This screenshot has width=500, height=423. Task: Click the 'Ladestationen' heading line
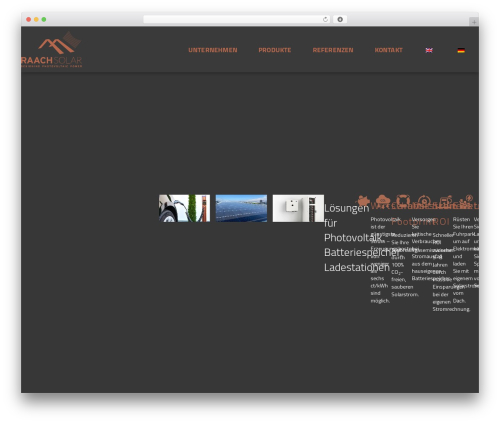click(357, 267)
